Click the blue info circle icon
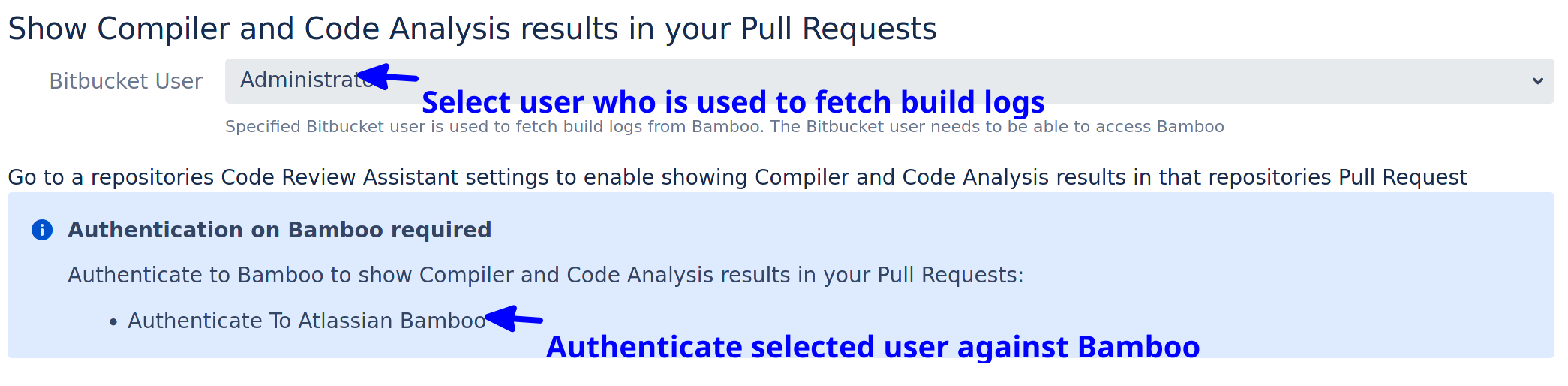This screenshot has width=1568, height=386. pos(42,230)
